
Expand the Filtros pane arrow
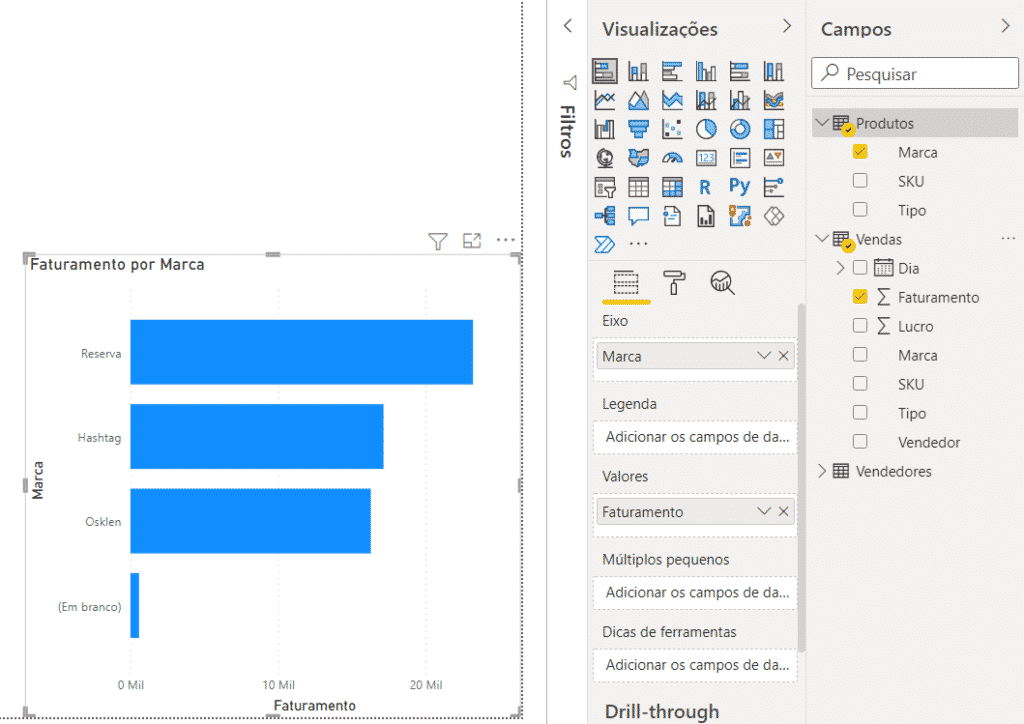pyautogui.click(x=568, y=26)
